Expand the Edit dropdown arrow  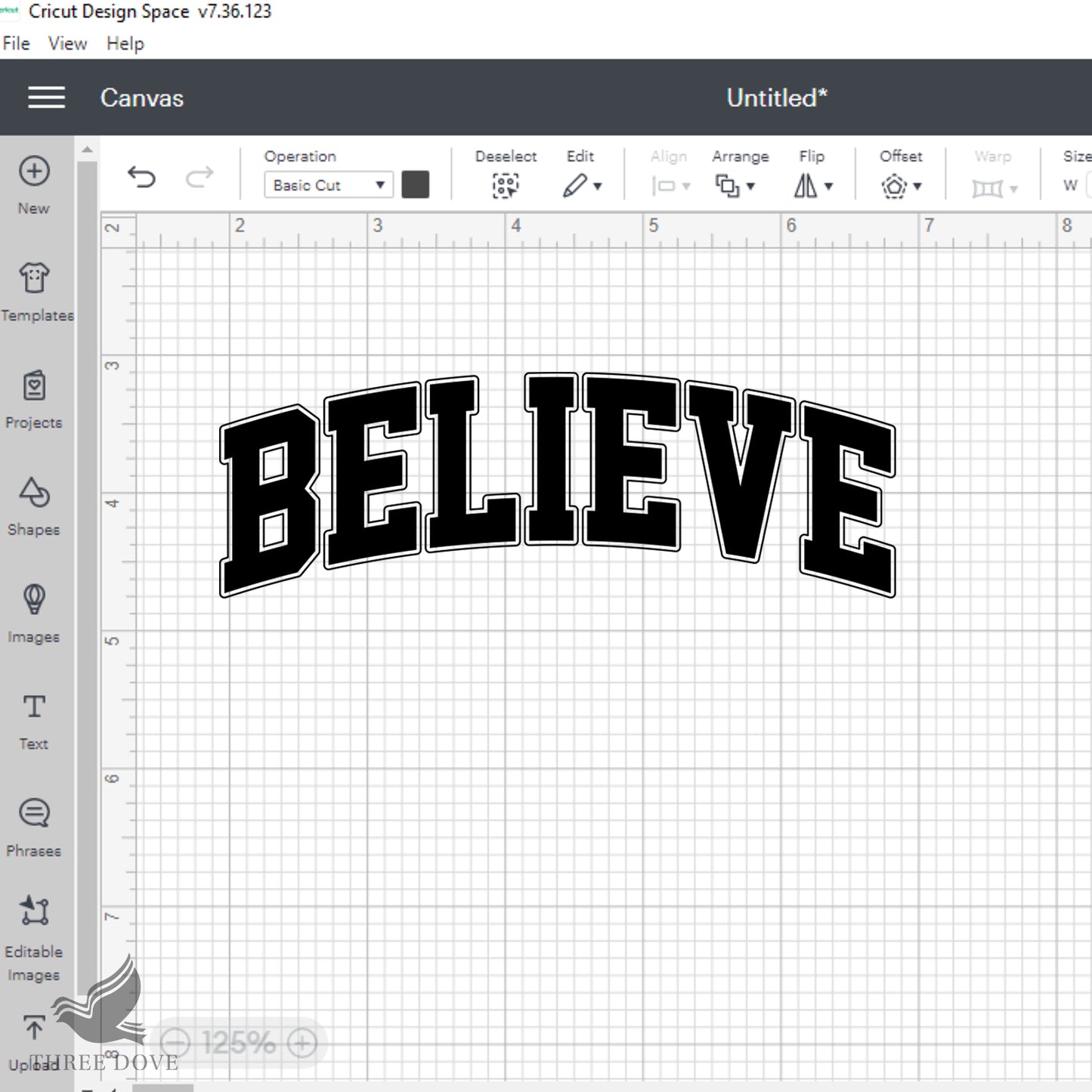(598, 186)
